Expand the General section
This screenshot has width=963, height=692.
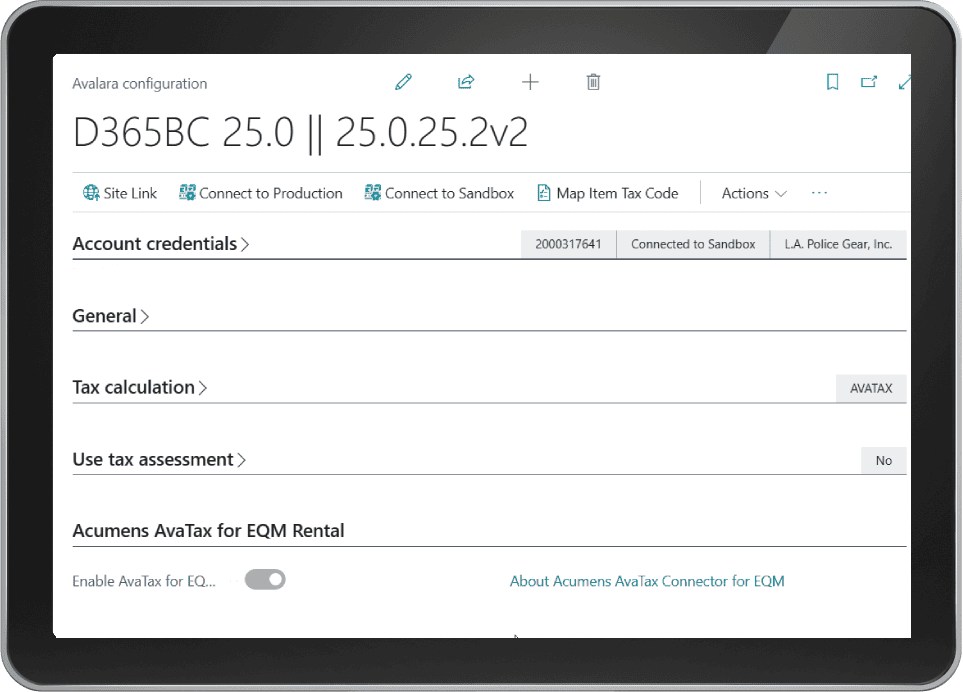coord(111,316)
